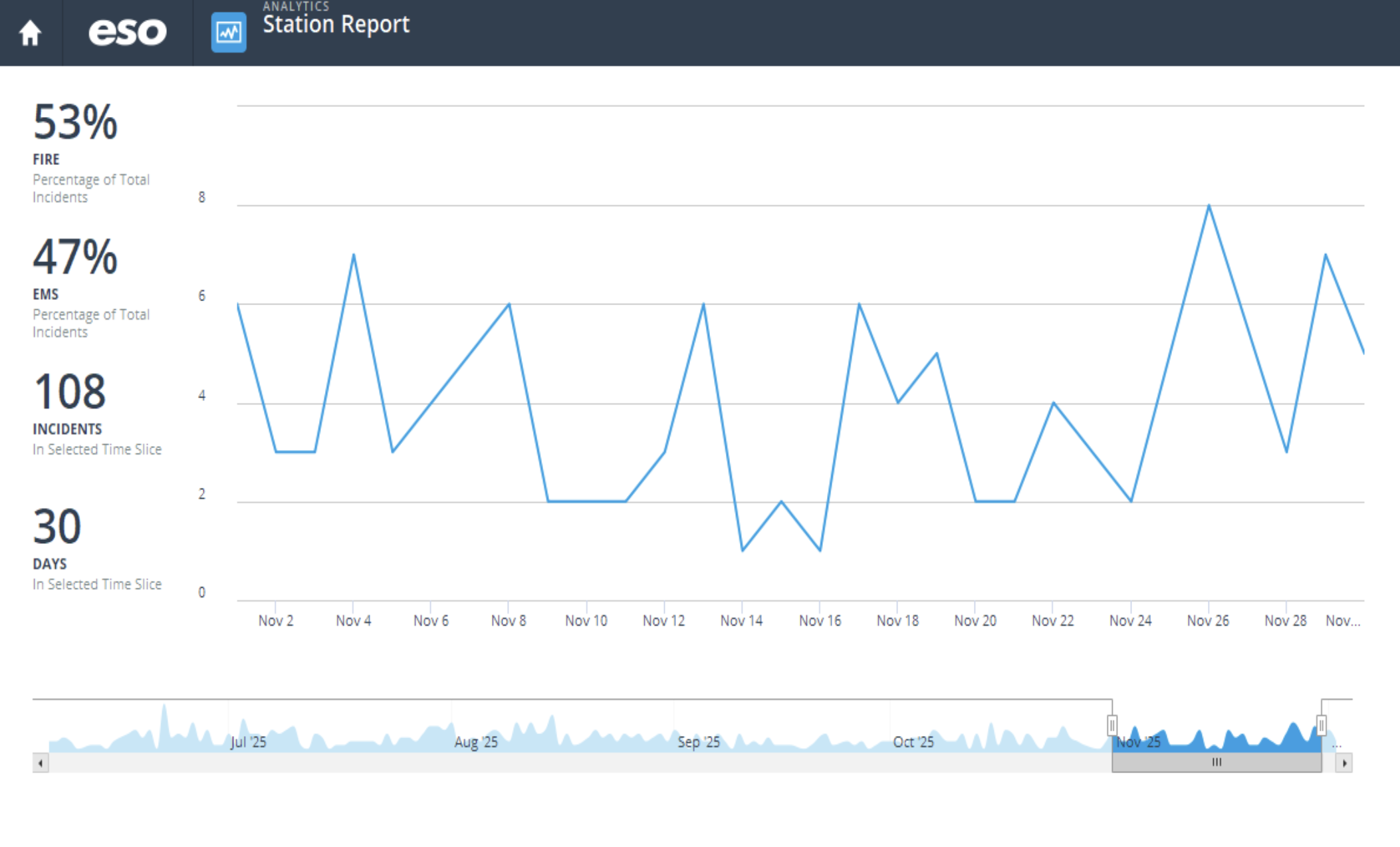
Task: Click the Nov 14 low data point
Action: pyautogui.click(x=743, y=550)
